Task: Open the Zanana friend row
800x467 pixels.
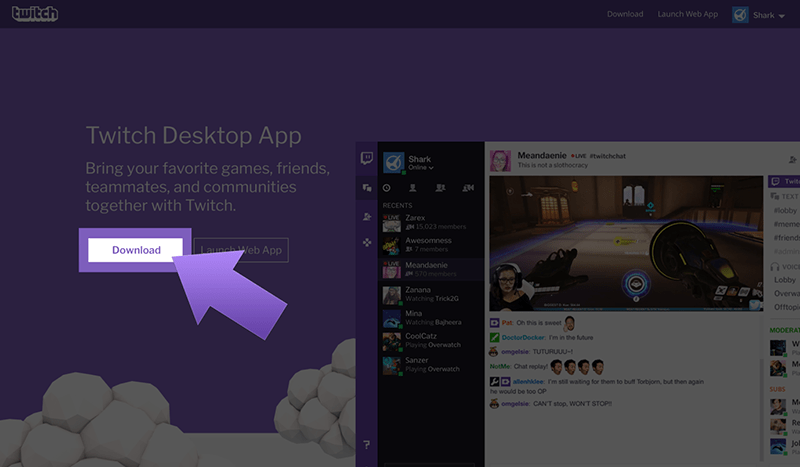Action: click(x=431, y=294)
